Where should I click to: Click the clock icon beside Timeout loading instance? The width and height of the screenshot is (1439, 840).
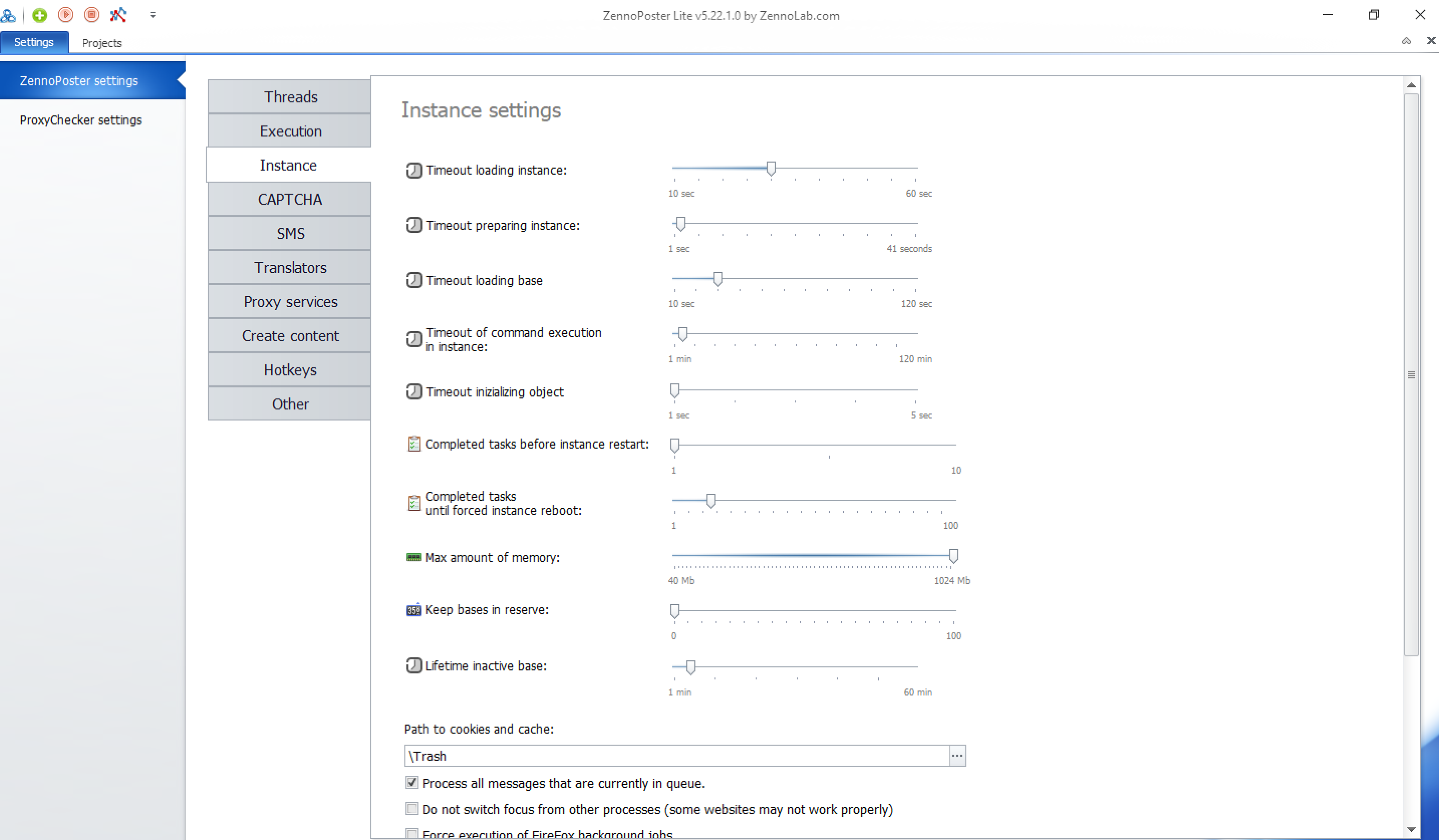pyautogui.click(x=414, y=170)
